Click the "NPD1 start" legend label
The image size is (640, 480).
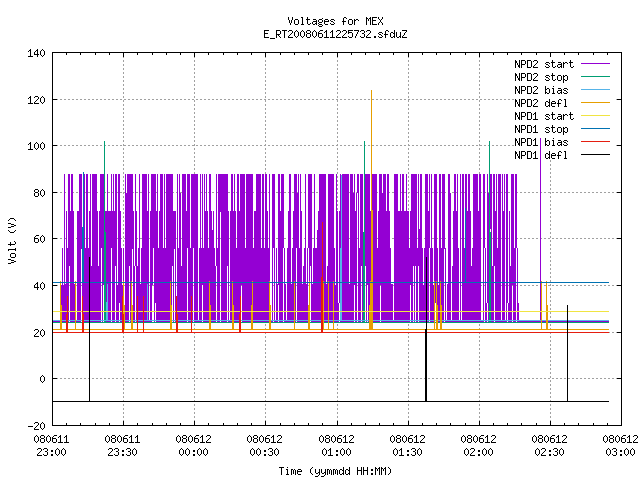tap(544, 116)
